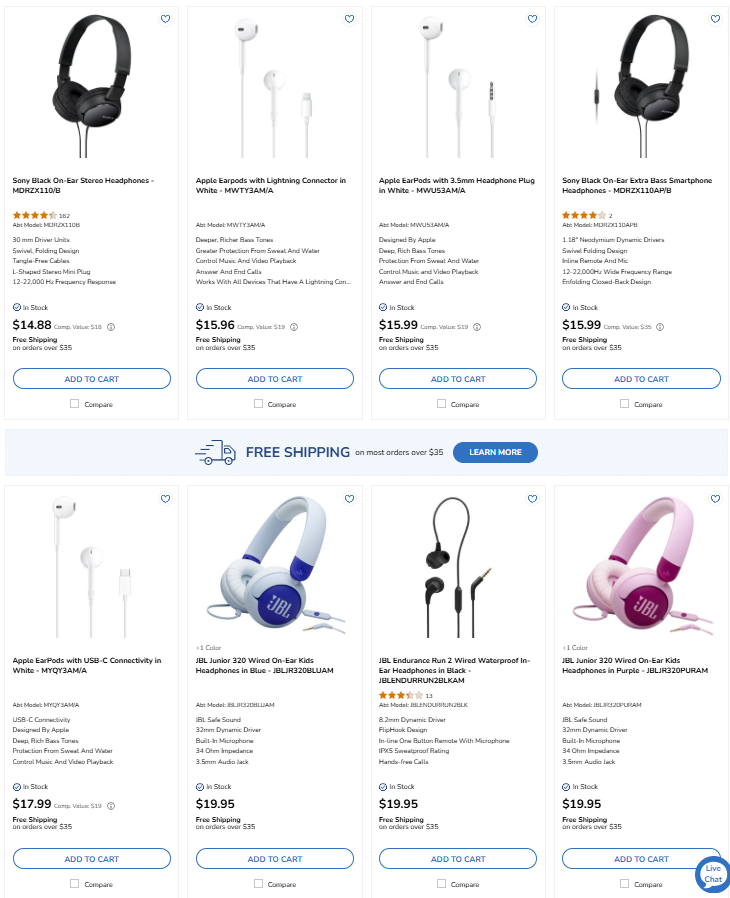Enable Compare for Apple EarPods 3.5mm plug
This screenshot has height=898, width=730.
tap(441, 404)
